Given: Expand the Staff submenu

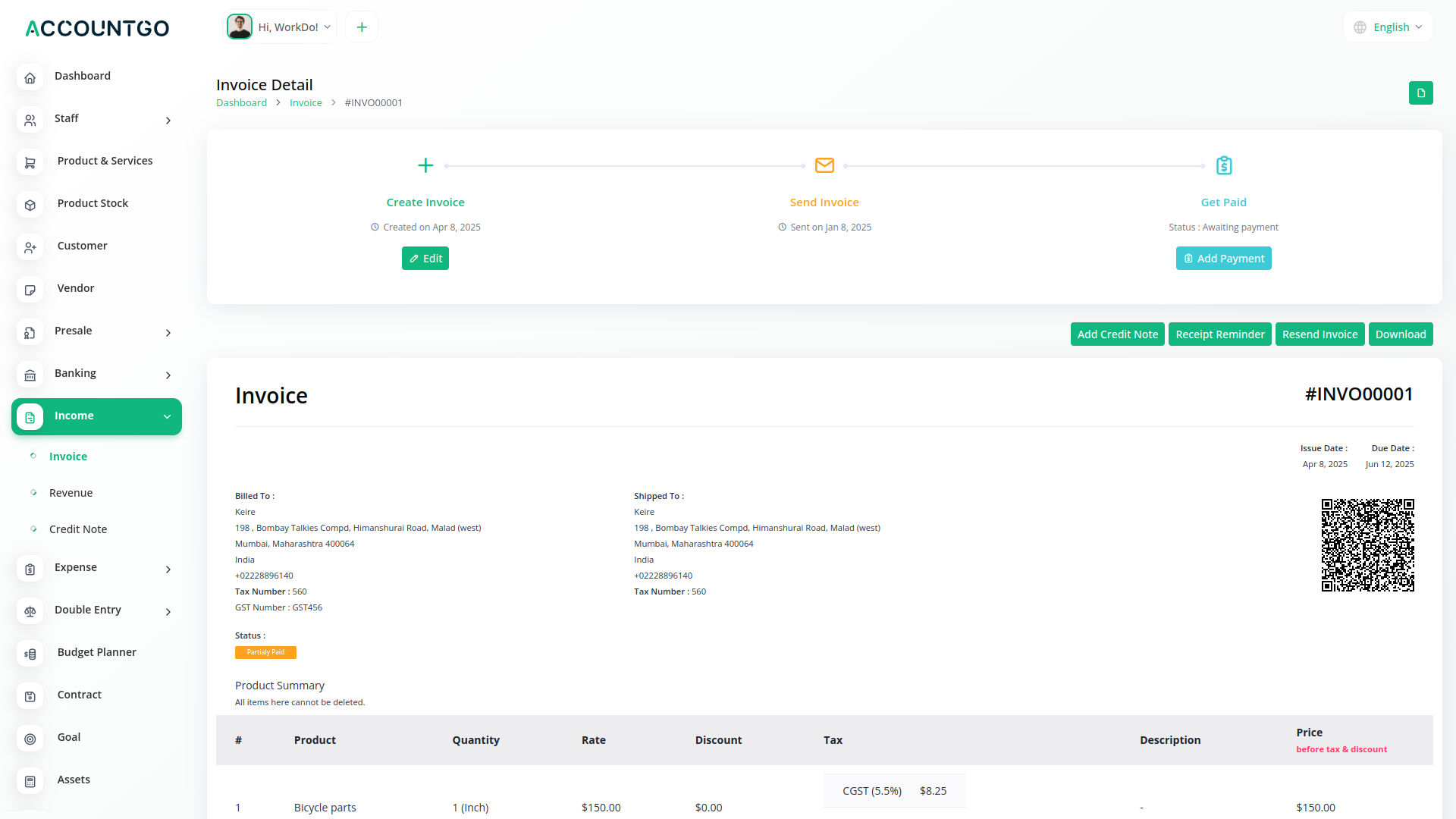Looking at the screenshot, I should [x=168, y=121].
